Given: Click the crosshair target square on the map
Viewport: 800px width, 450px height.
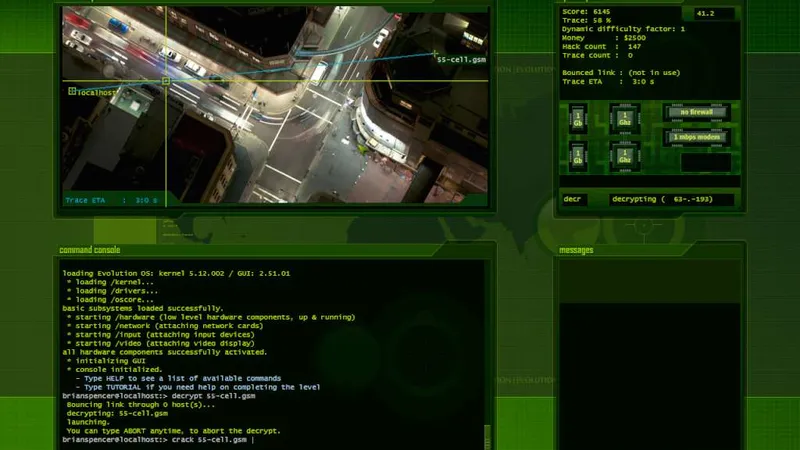Looking at the screenshot, I should click(x=166, y=81).
